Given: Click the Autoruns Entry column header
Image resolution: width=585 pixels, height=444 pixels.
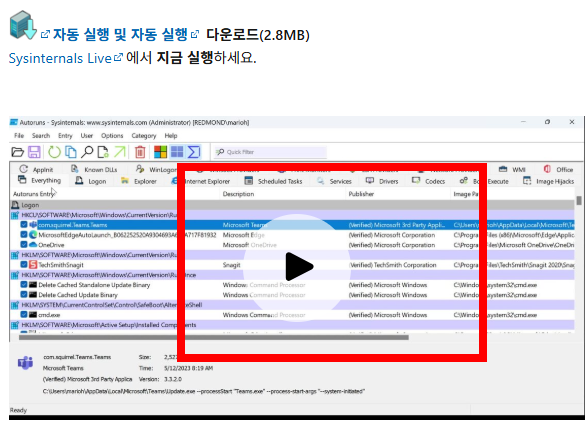Looking at the screenshot, I should [34, 194].
